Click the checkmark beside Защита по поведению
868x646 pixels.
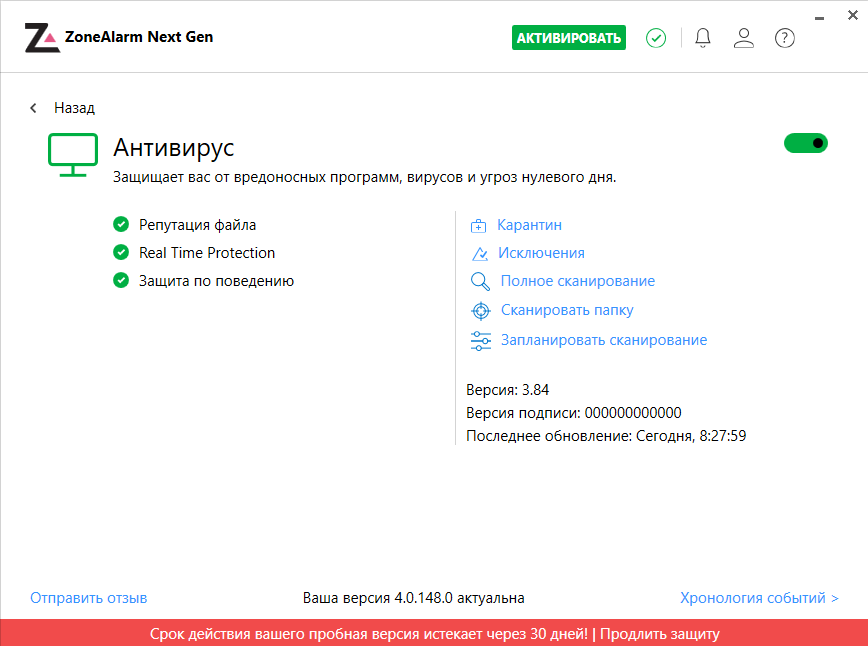pyautogui.click(x=121, y=280)
